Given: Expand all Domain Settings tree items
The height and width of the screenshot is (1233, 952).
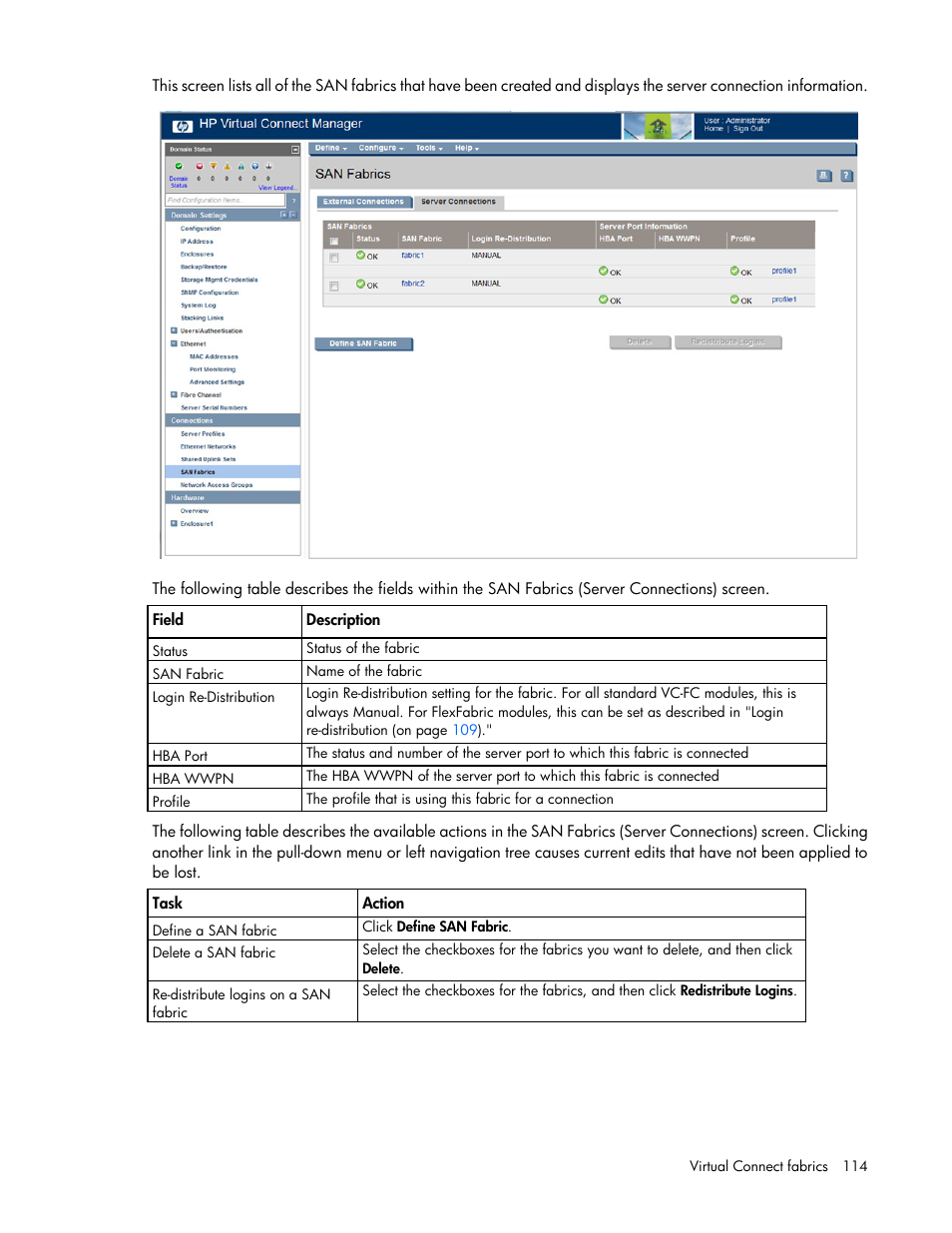Looking at the screenshot, I should [284, 215].
